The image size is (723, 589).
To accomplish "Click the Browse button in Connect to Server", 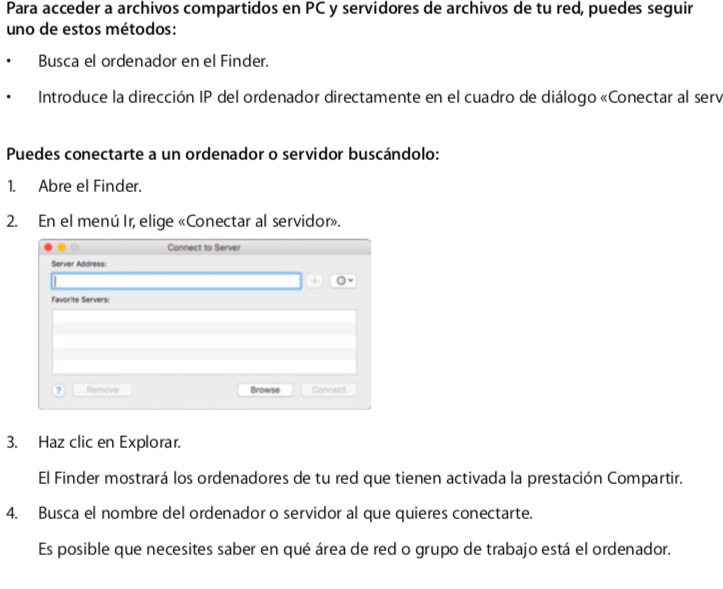I will coord(265,390).
